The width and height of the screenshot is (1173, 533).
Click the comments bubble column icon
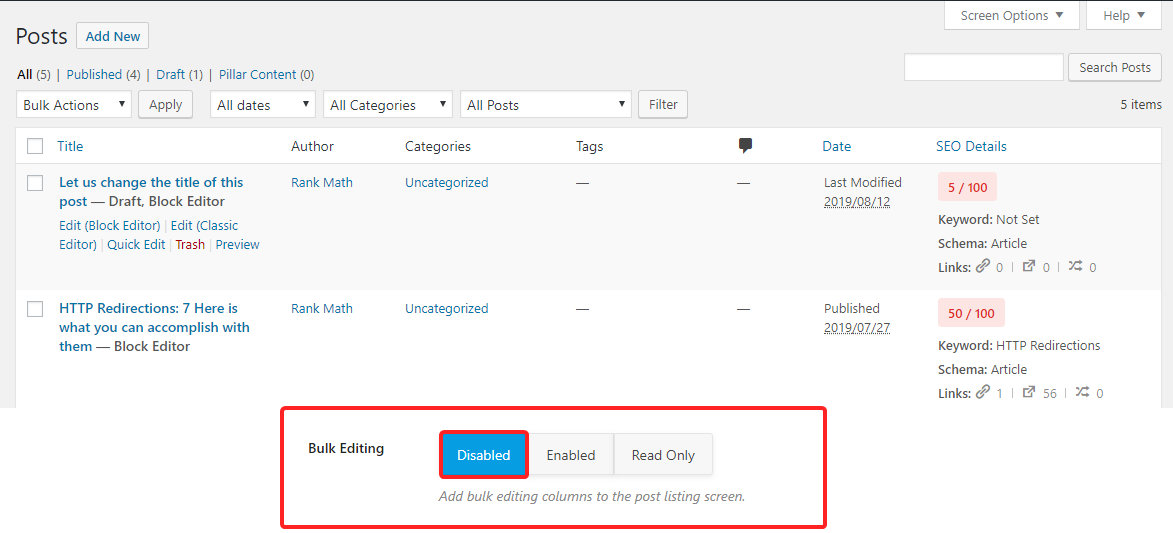pyautogui.click(x=745, y=146)
